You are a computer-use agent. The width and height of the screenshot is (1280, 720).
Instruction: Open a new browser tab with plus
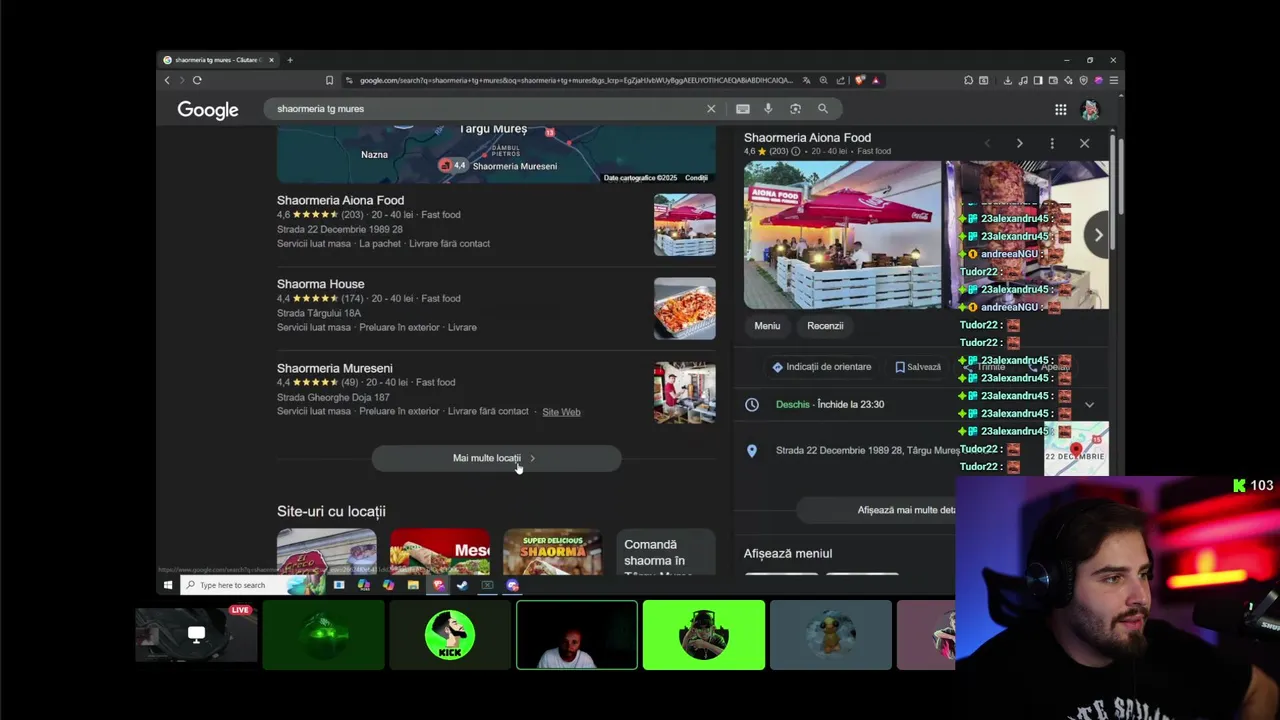(x=290, y=60)
